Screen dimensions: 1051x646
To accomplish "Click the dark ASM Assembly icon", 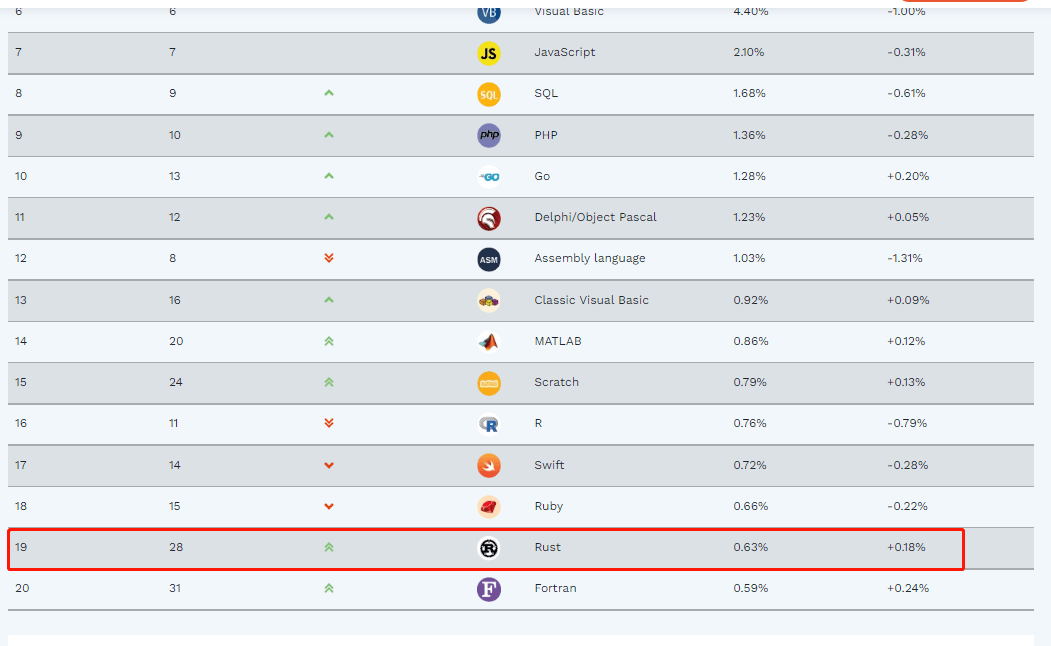I will click(489, 259).
